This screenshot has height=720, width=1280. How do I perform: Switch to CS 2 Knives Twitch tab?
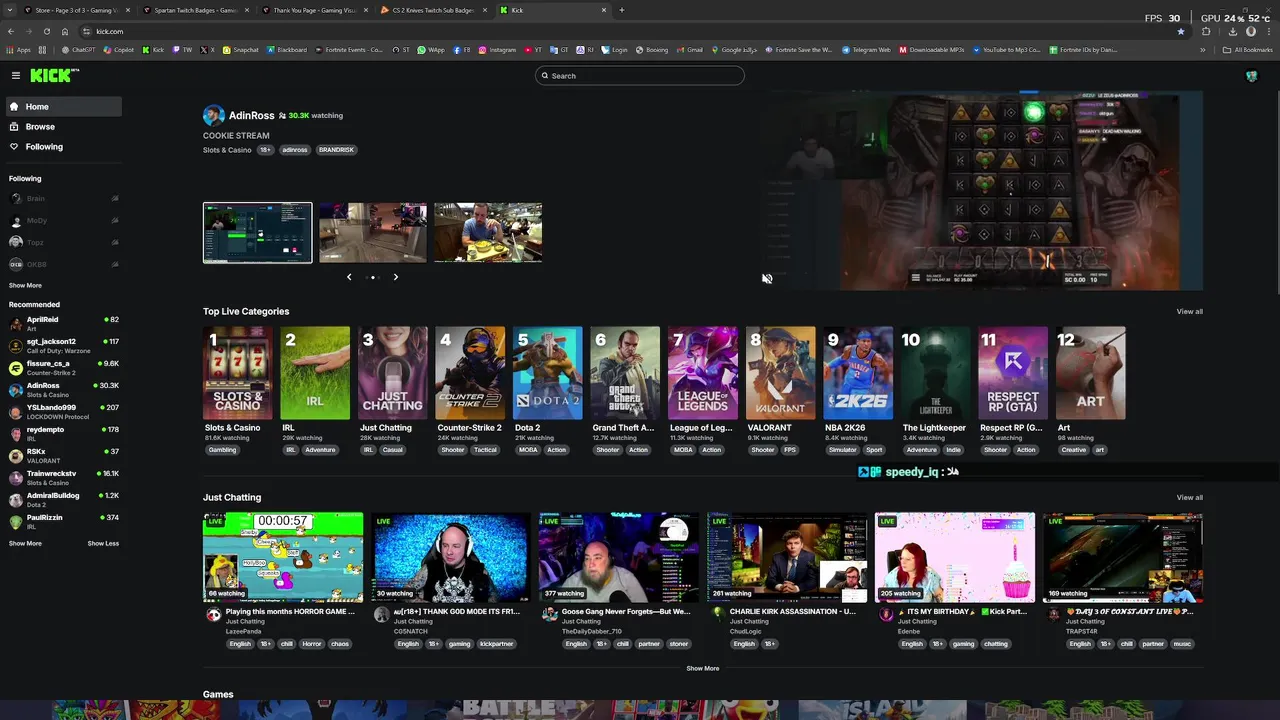click(x=433, y=10)
